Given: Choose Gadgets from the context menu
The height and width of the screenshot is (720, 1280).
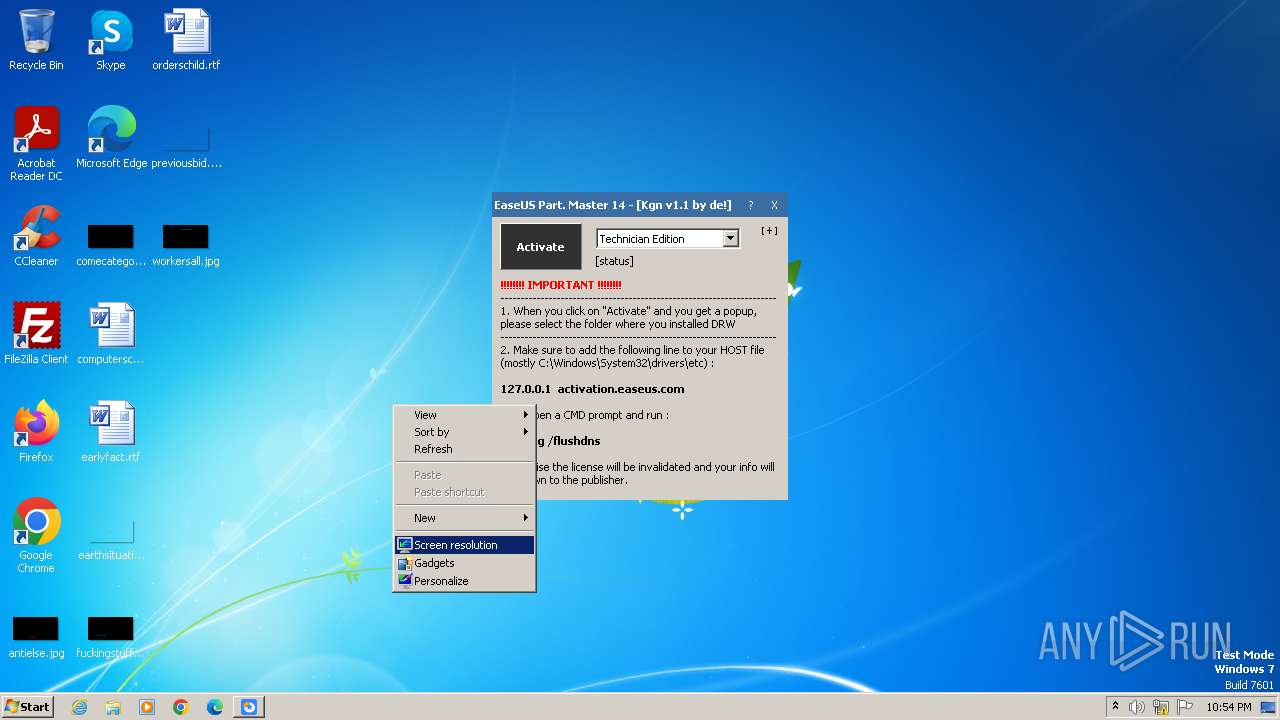Looking at the screenshot, I should pos(464,563).
